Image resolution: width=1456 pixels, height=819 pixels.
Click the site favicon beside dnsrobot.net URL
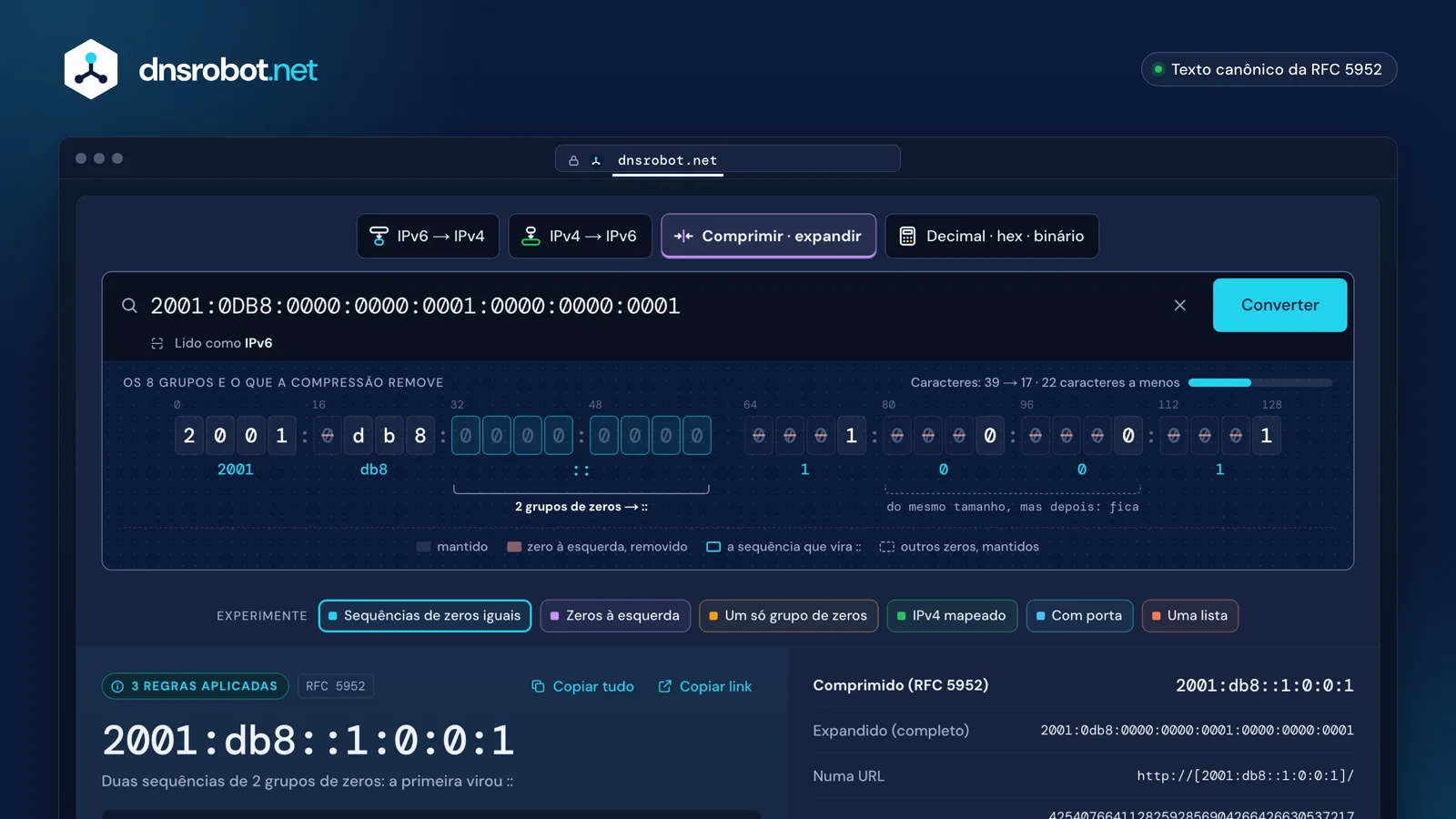[x=596, y=161]
